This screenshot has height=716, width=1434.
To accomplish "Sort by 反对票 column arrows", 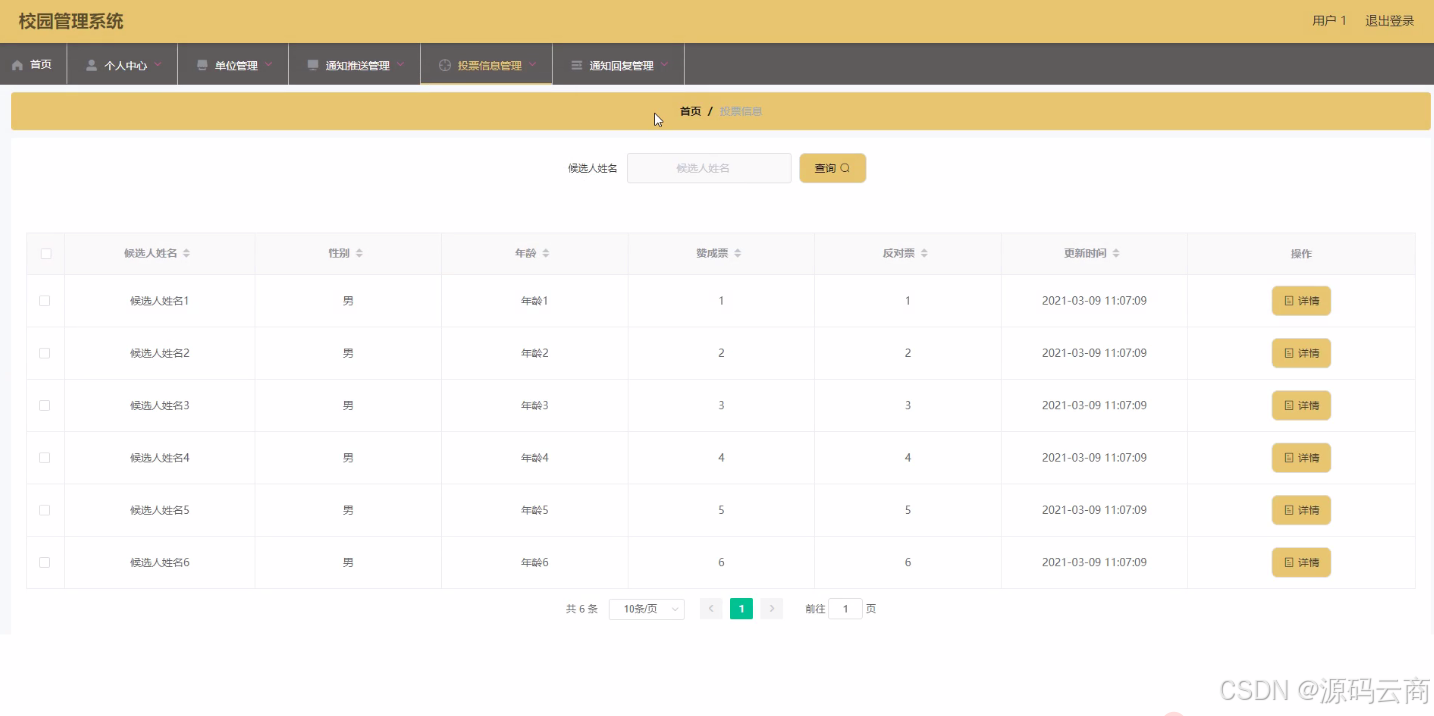I will coord(924,254).
